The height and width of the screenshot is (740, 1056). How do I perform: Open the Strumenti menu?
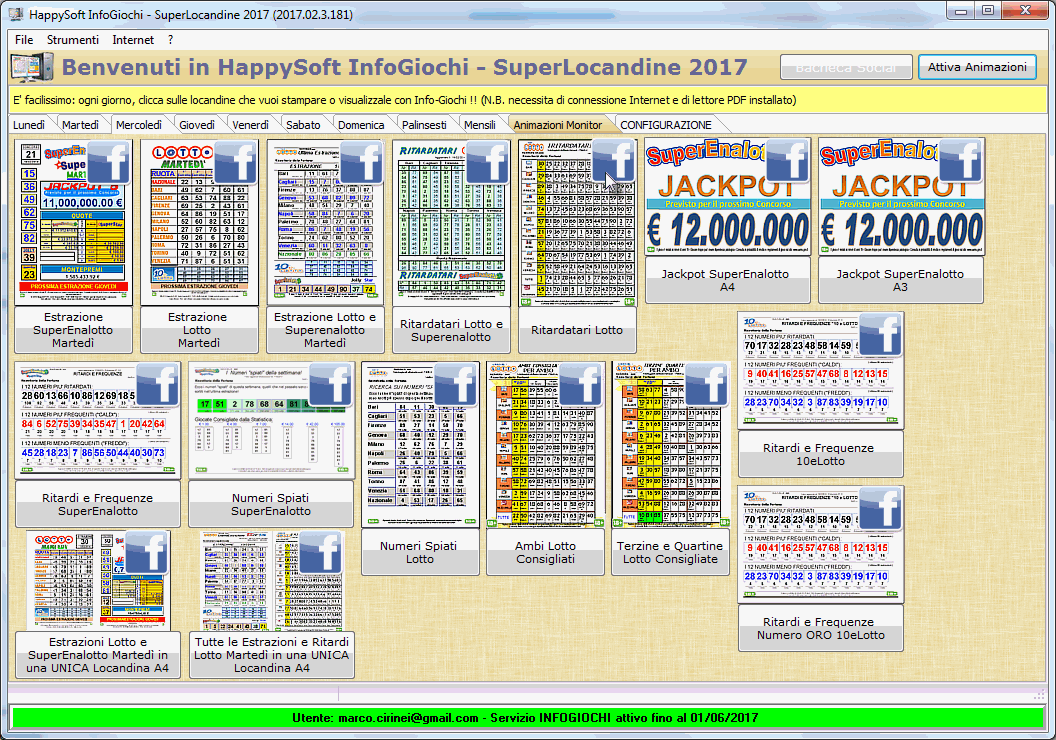(x=73, y=40)
